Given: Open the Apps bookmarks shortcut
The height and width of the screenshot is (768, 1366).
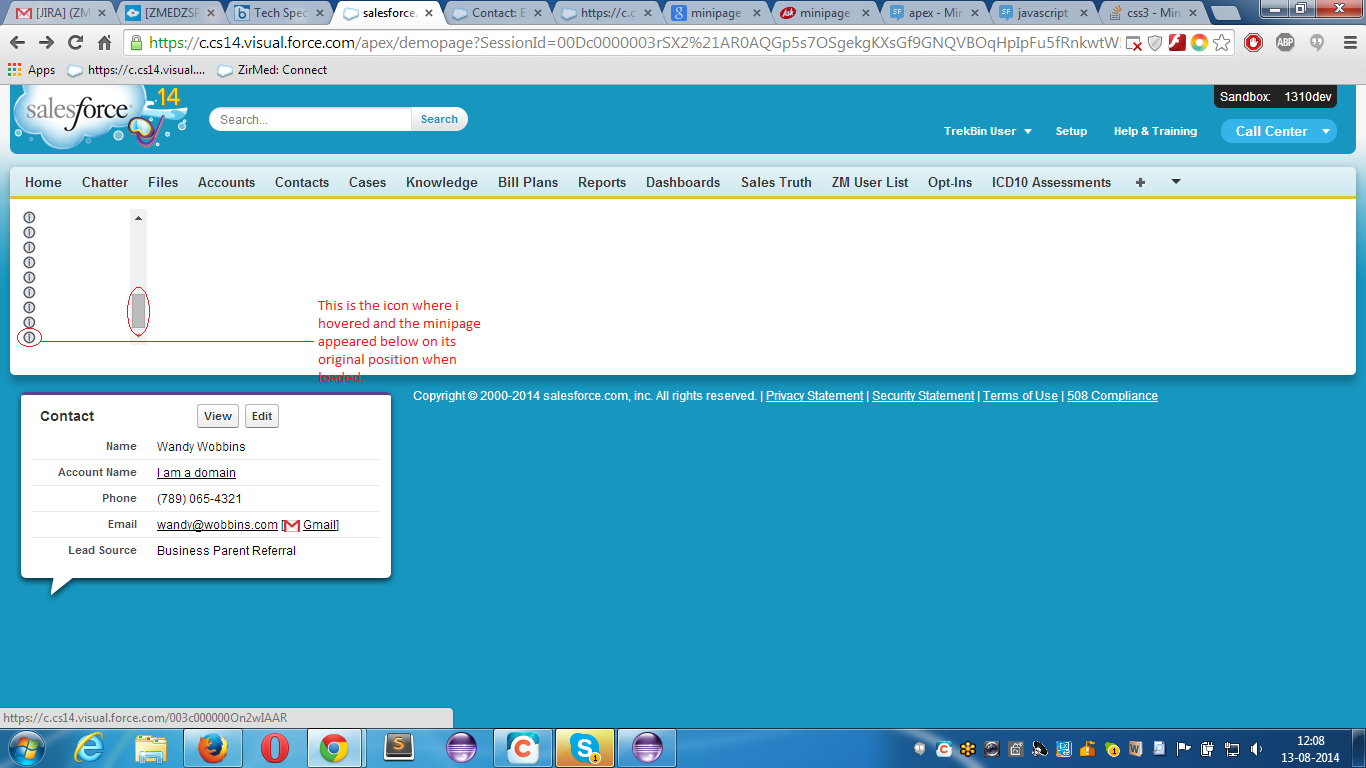Looking at the screenshot, I should (31, 70).
